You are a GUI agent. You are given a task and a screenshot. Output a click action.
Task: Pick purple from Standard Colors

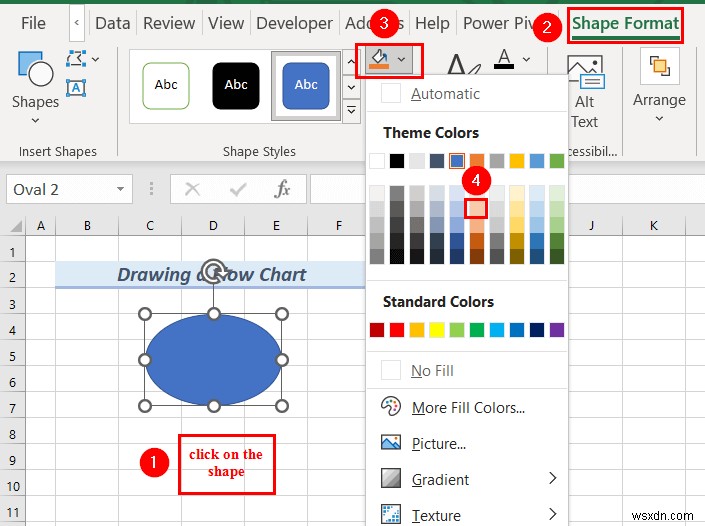click(557, 330)
